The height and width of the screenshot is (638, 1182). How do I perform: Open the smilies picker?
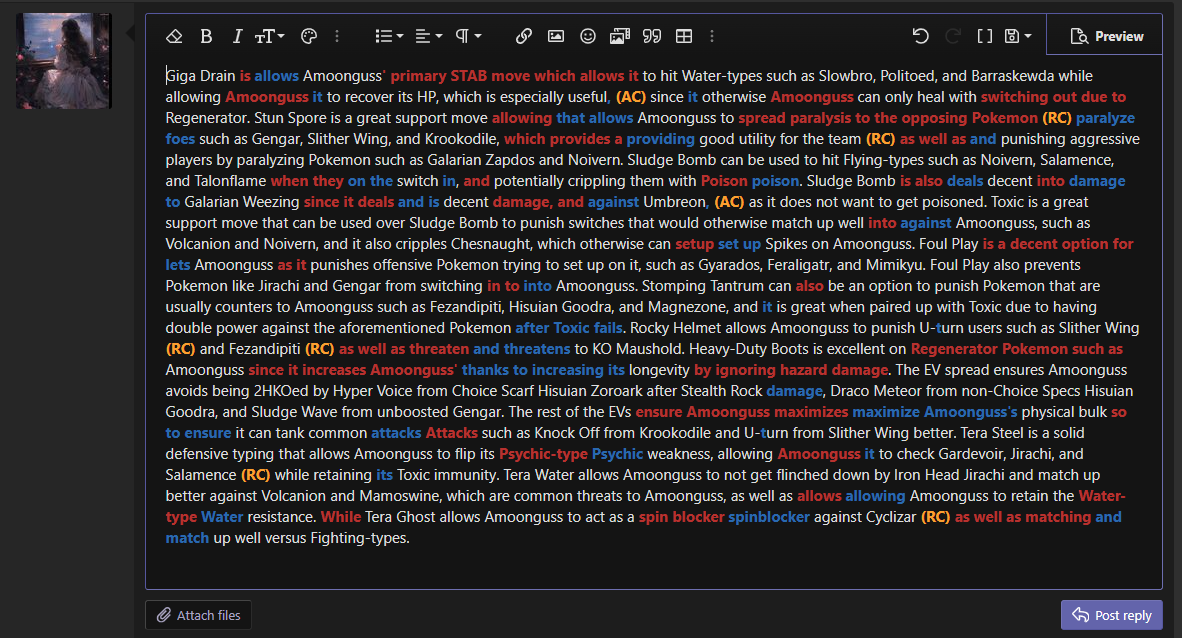point(588,36)
